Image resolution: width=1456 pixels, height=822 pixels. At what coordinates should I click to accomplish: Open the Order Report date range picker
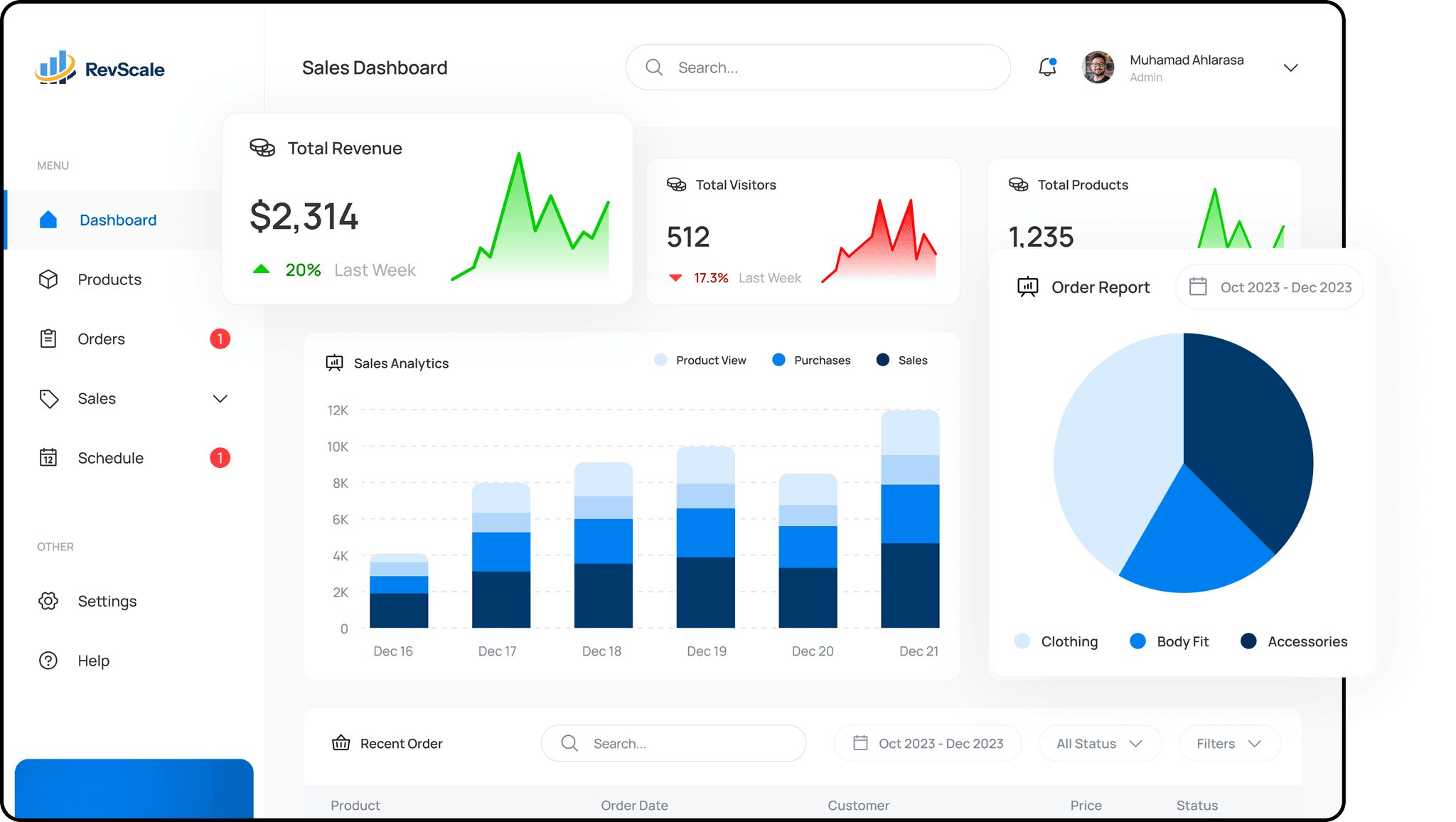pos(1270,287)
